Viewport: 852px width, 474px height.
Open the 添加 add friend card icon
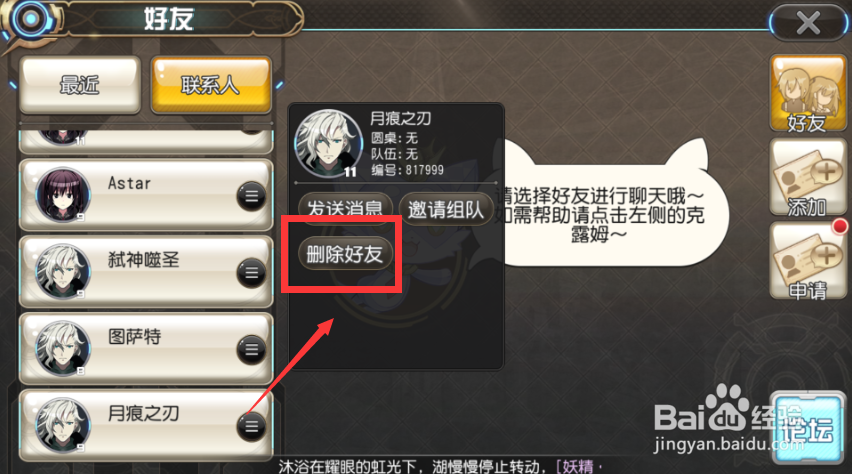point(808,178)
